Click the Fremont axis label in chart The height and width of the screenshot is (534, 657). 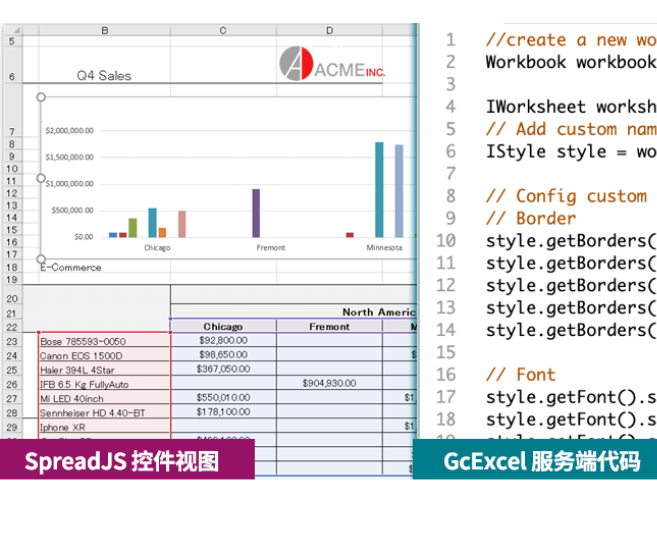click(x=271, y=248)
